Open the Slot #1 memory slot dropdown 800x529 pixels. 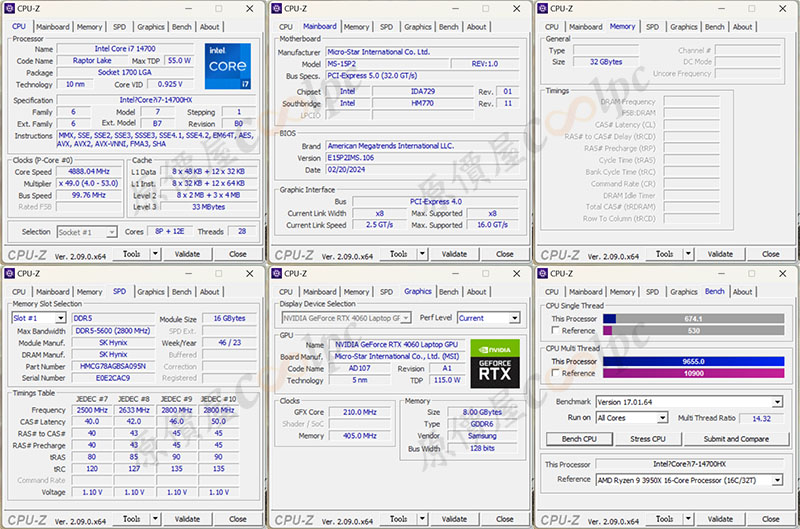pyautogui.click(x=39, y=318)
